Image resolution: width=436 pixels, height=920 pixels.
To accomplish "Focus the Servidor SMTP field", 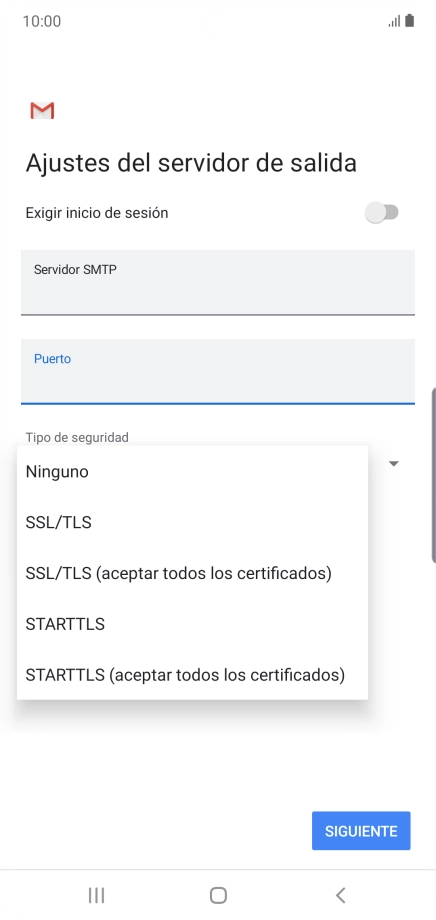I will (218, 282).
